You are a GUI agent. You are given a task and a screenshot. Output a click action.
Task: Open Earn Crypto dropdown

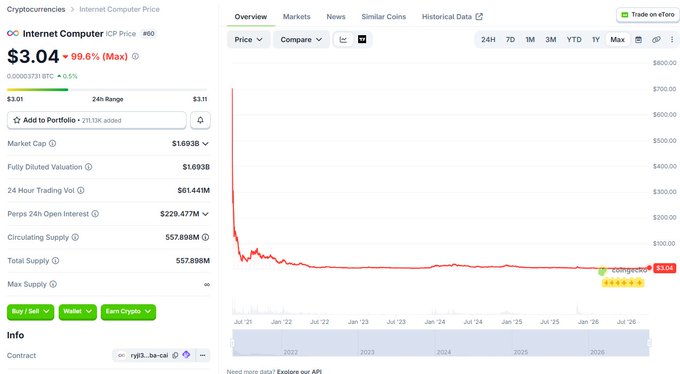tap(128, 312)
